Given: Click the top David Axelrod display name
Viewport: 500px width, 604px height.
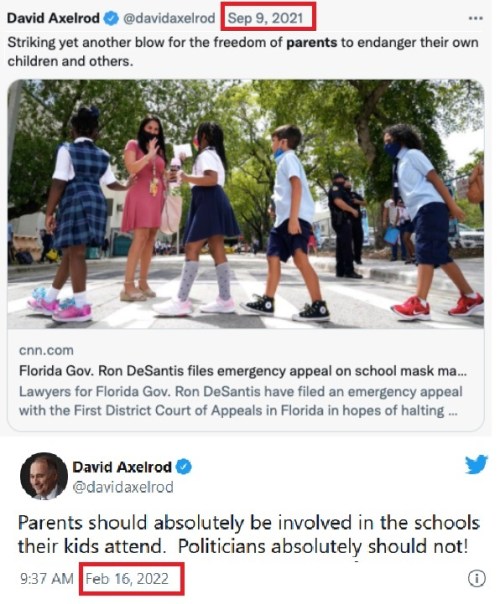Looking at the screenshot, I should (x=53, y=18).
